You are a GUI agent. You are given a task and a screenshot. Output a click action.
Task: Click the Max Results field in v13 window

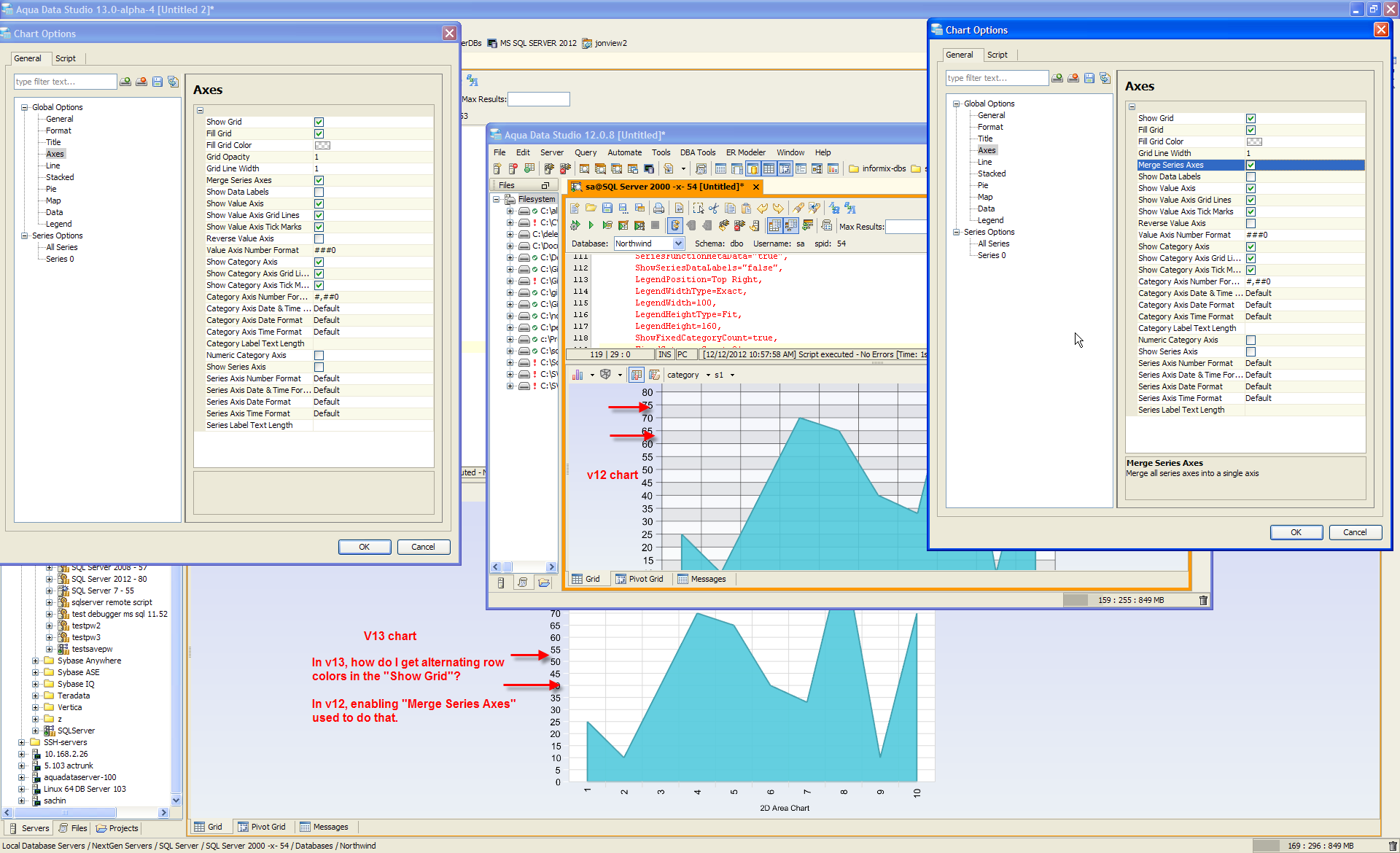(538, 99)
